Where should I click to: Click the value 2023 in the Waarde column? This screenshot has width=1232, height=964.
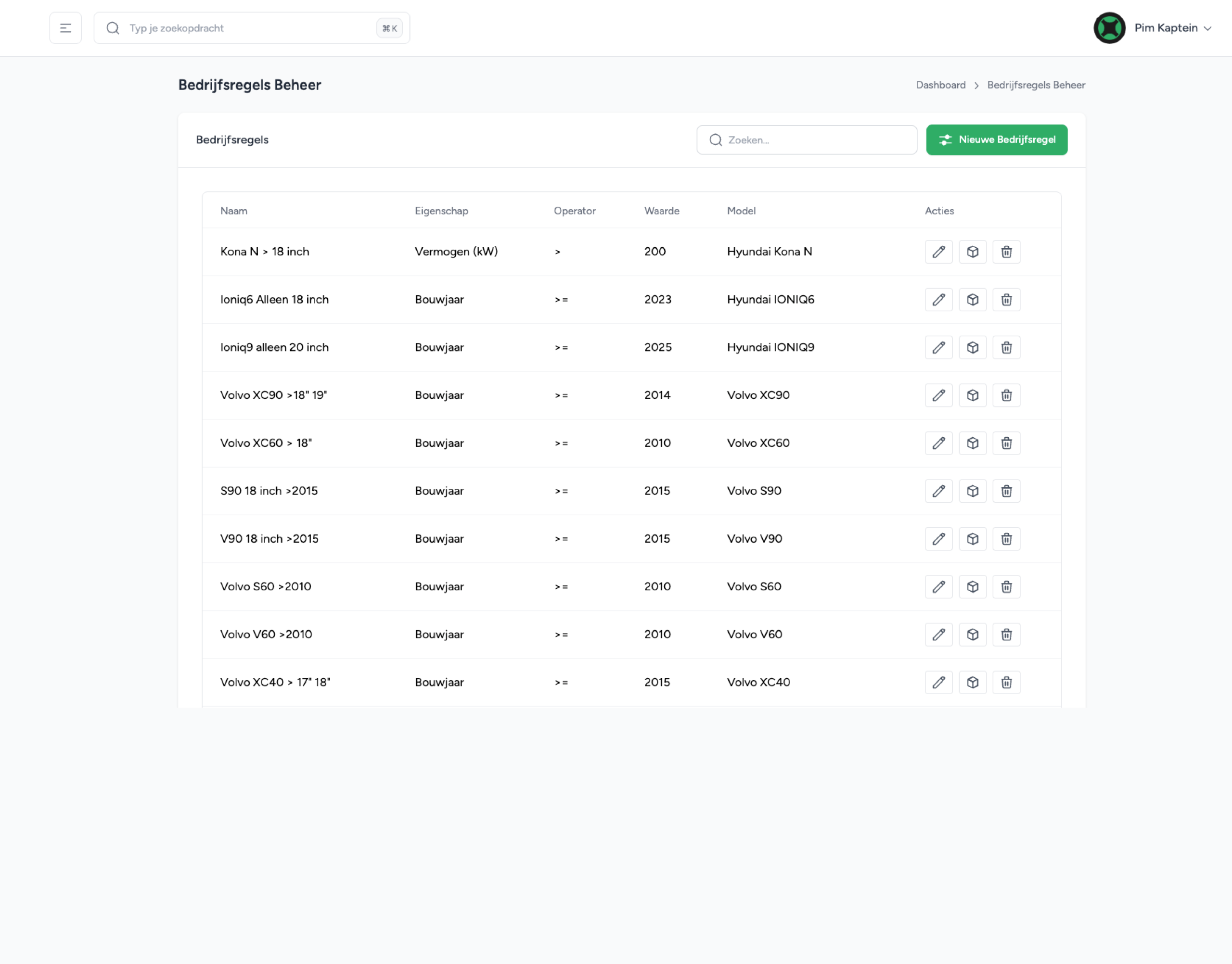[x=658, y=300]
